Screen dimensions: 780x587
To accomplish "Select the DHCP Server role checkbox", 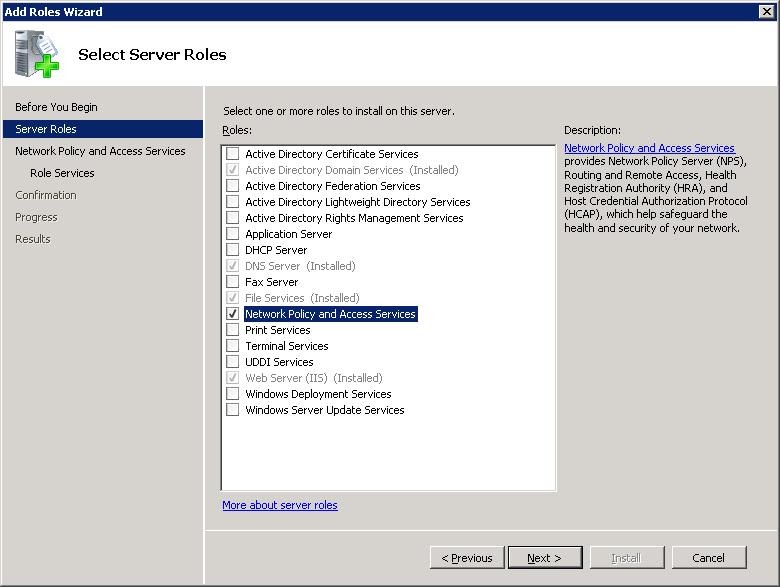I will coord(232,250).
